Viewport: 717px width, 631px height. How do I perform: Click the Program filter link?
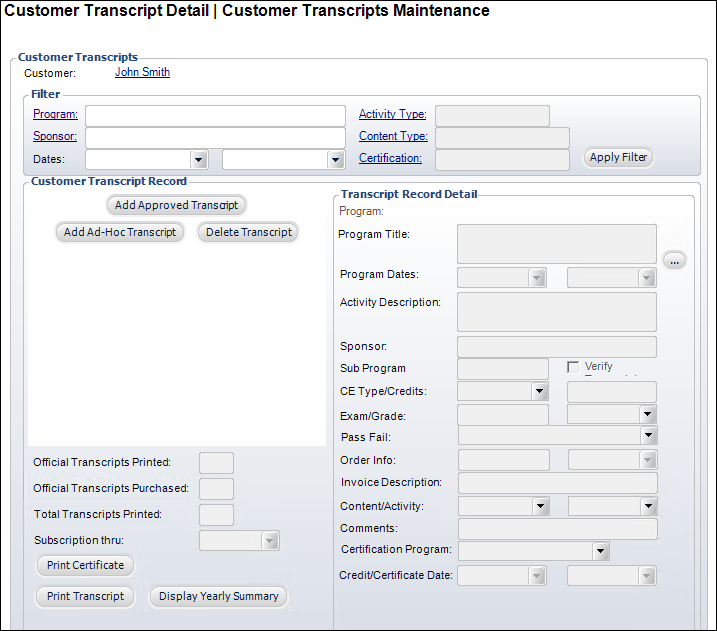pyautogui.click(x=55, y=114)
